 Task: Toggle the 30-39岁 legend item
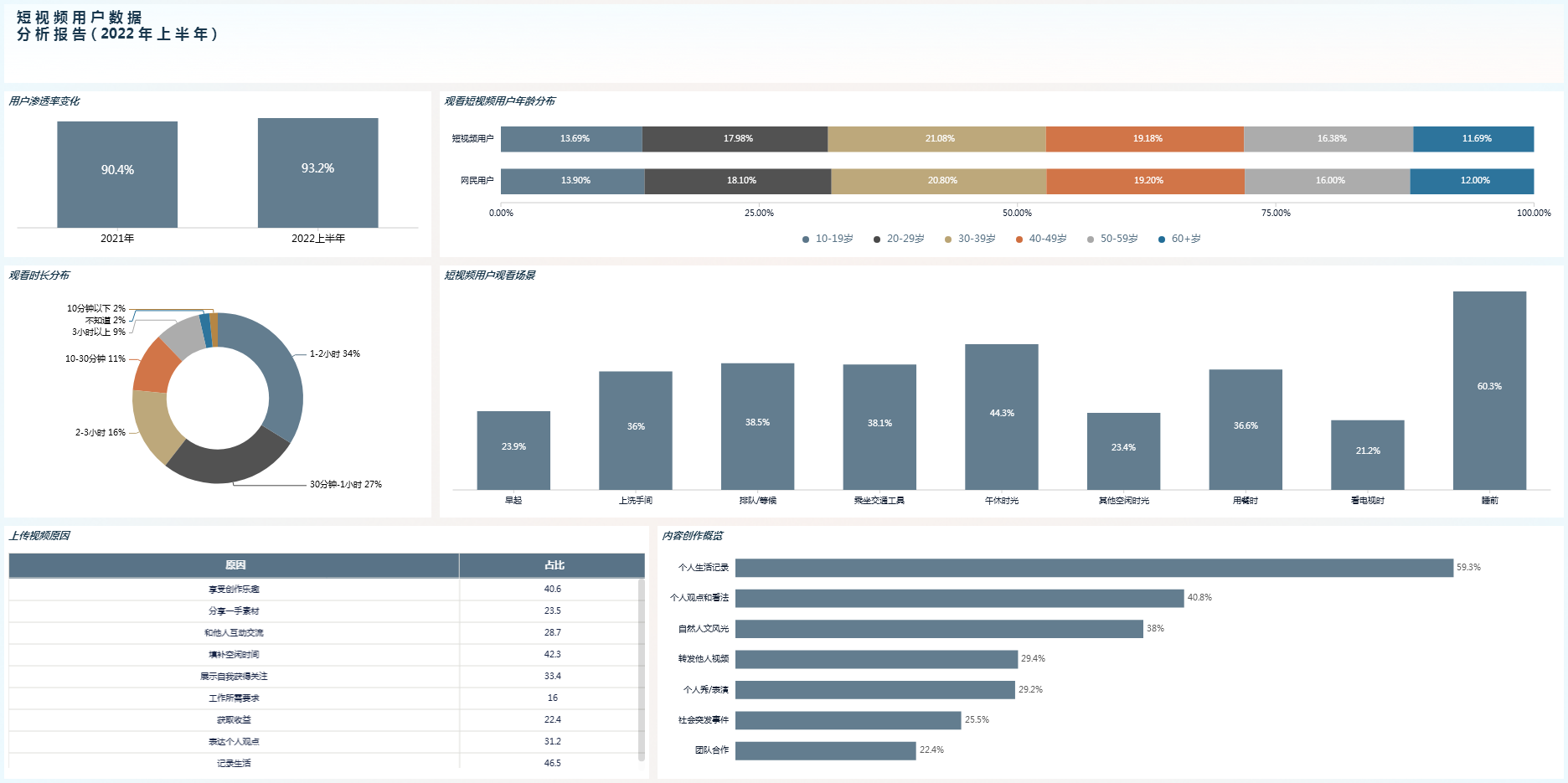click(x=970, y=239)
